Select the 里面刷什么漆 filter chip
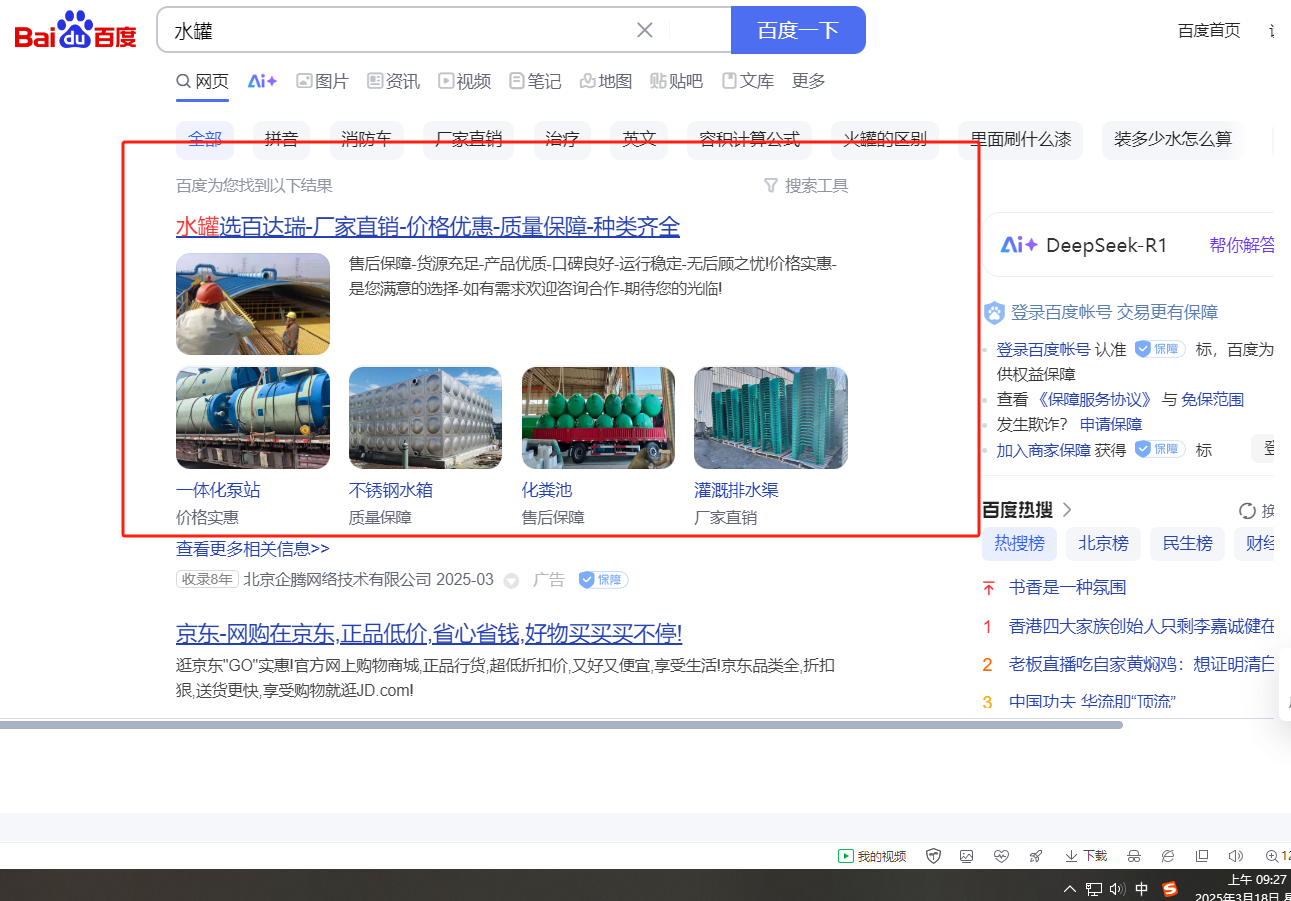Screen dimensions: 1291x901 (x=1020, y=140)
